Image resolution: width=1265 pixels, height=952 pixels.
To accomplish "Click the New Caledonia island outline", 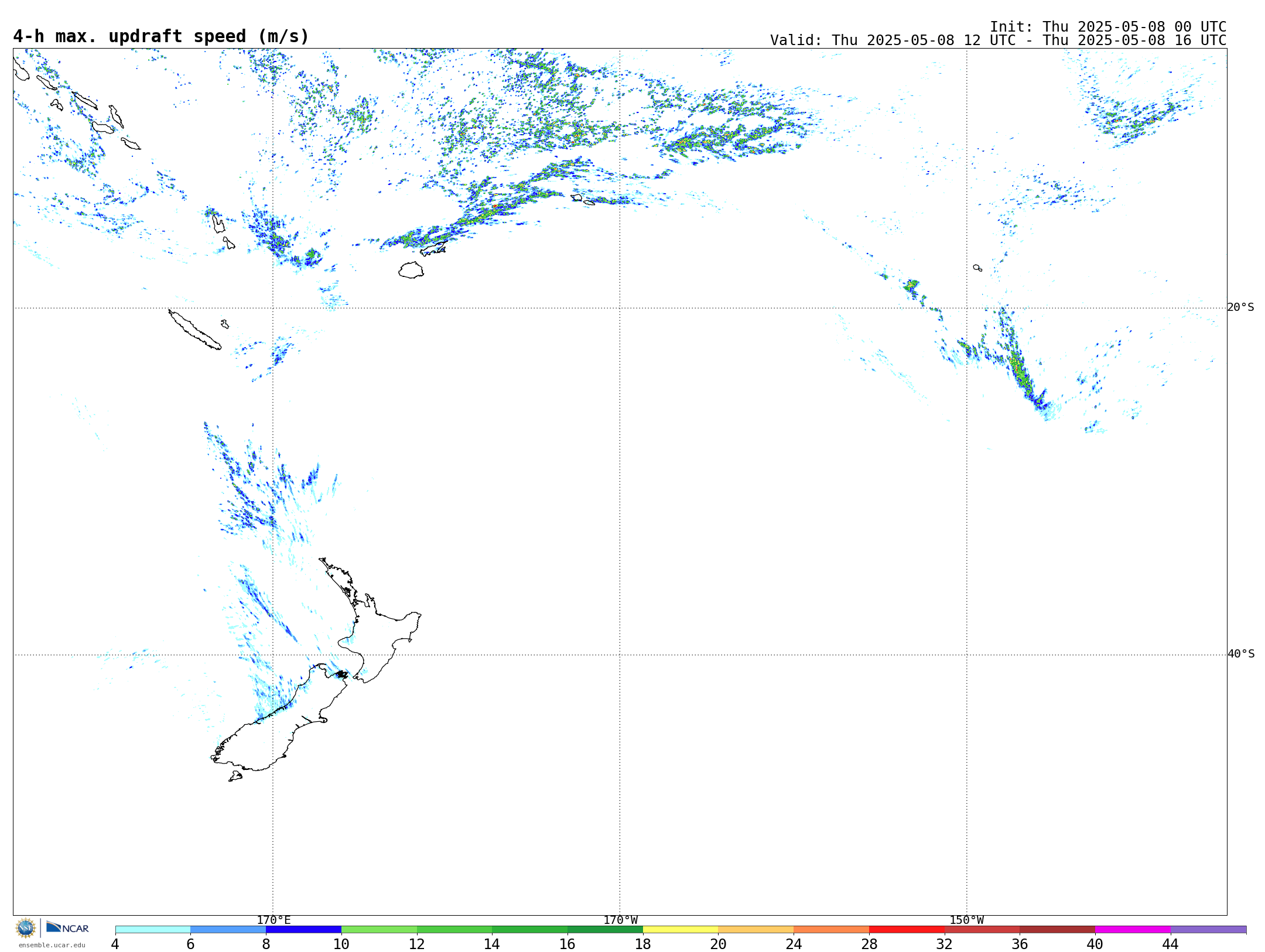I will click(194, 330).
